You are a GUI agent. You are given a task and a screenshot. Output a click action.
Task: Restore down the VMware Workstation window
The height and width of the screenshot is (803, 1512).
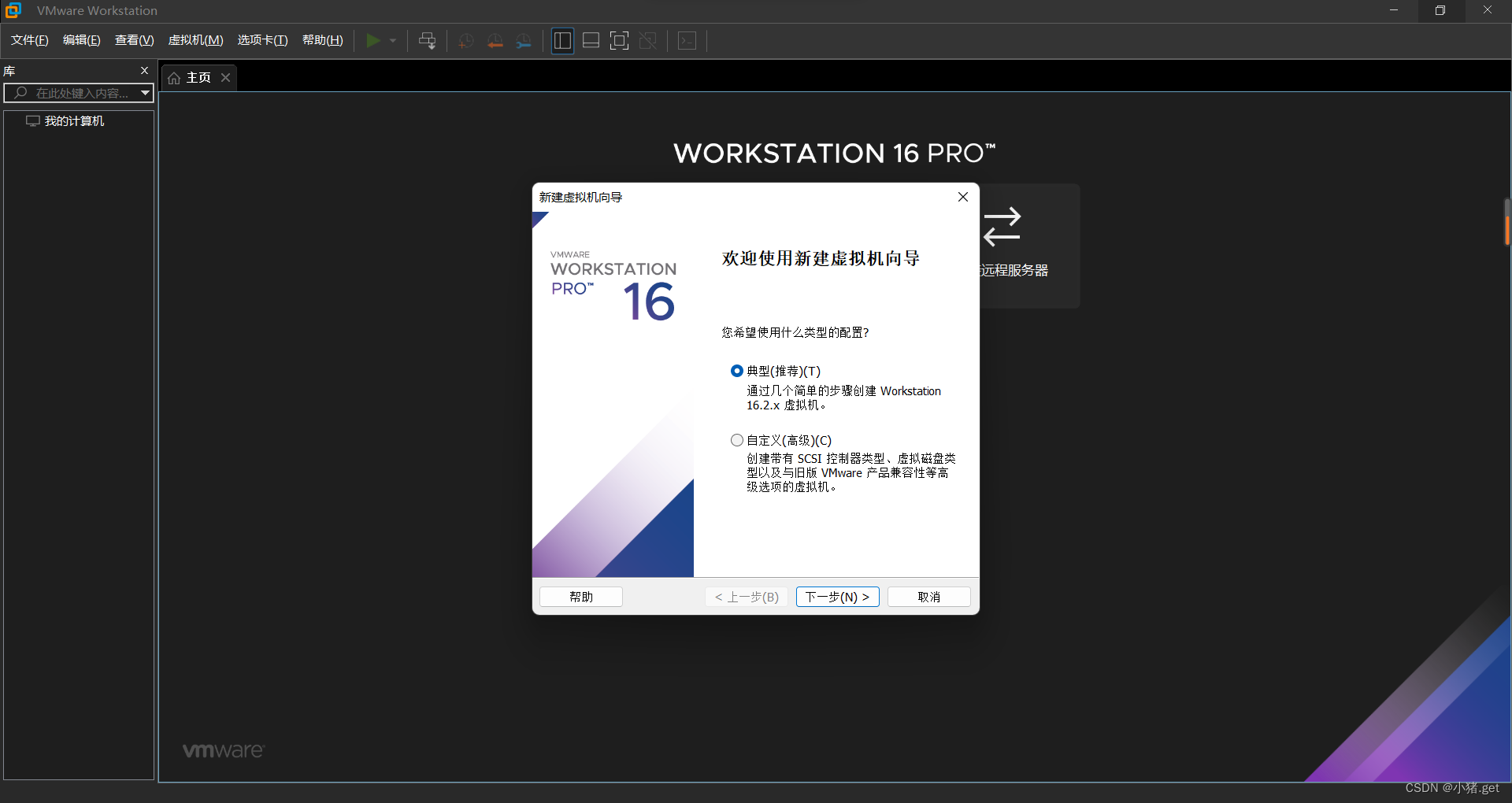tap(1440, 10)
